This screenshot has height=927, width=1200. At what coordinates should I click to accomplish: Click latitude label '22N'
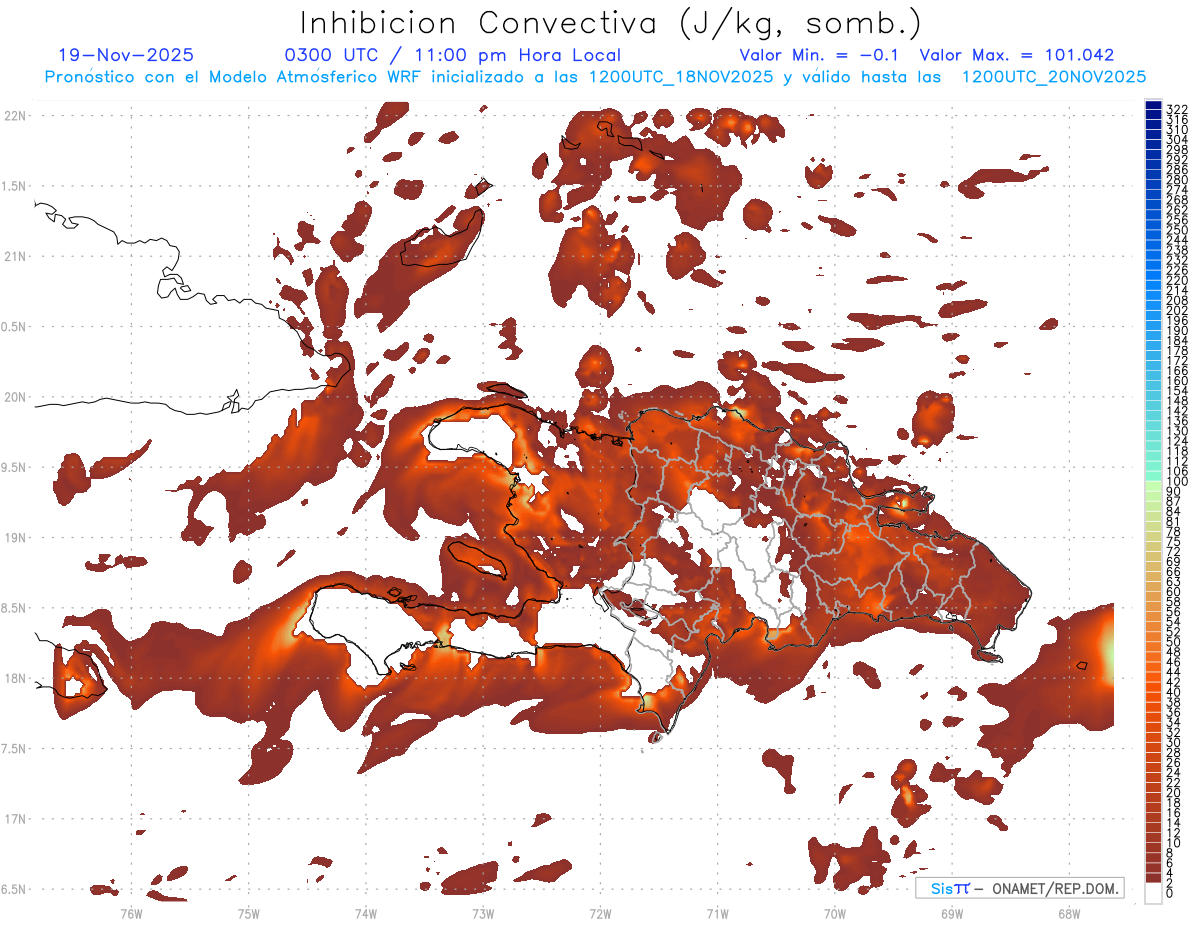[14, 115]
